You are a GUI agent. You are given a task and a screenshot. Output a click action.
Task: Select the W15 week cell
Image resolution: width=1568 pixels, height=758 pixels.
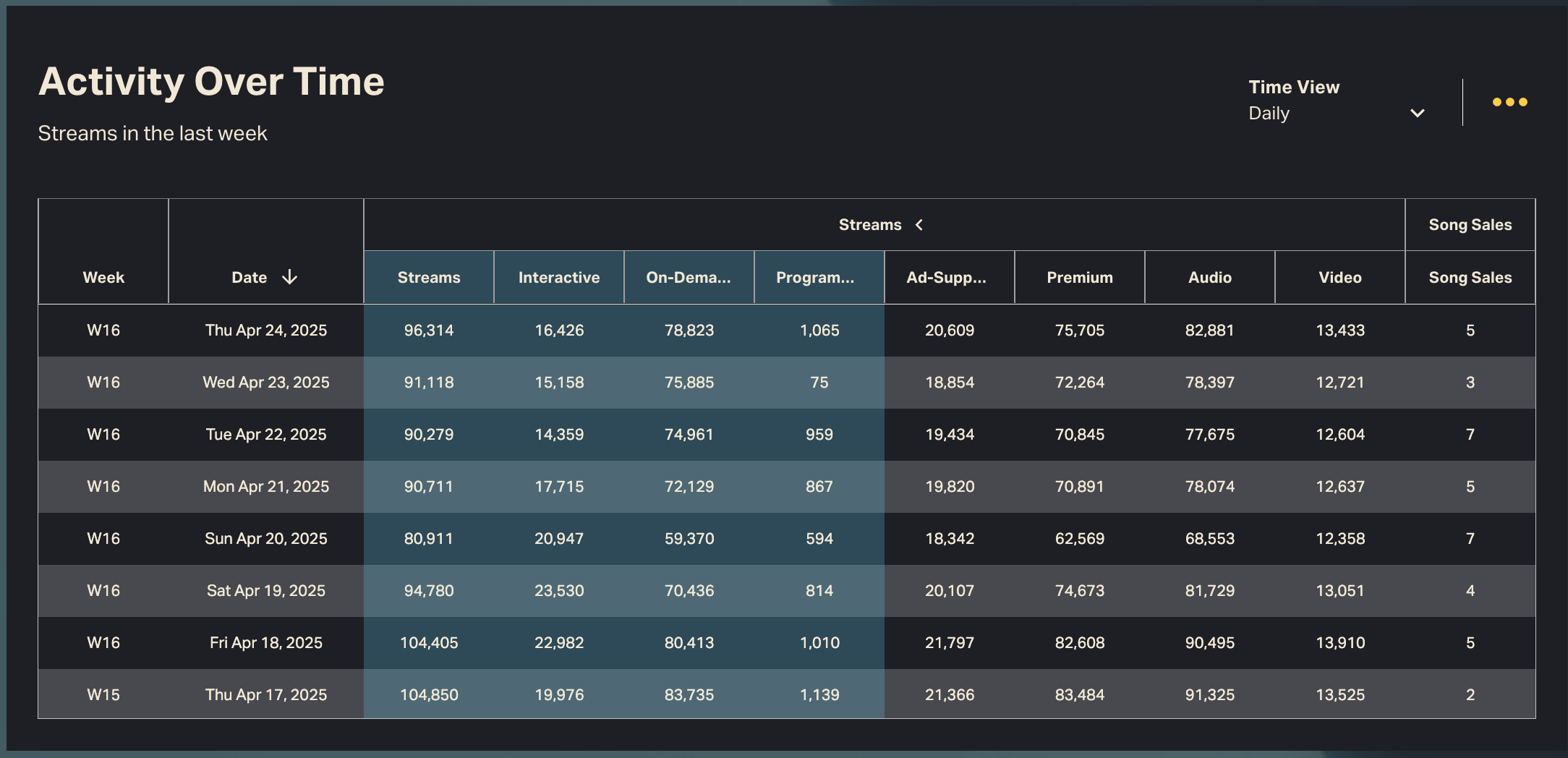(103, 695)
